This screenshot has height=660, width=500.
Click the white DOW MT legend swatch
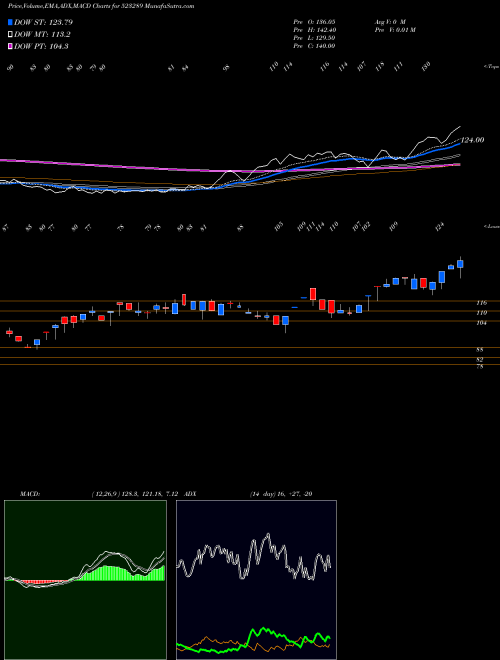(x=10, y=35)
